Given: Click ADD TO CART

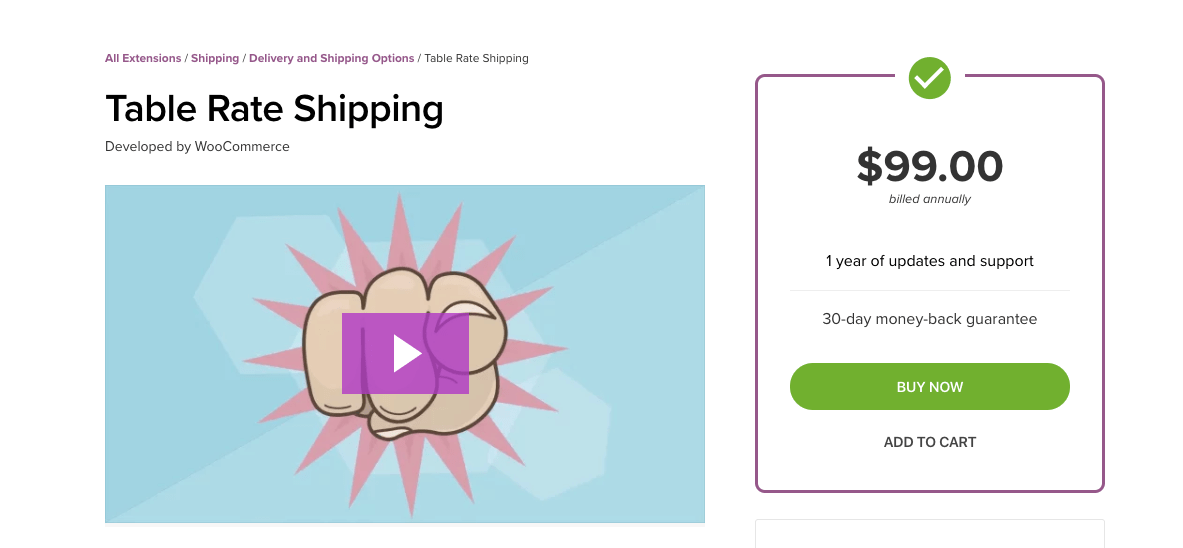Looking at the screenshot, I should point(929,442).
